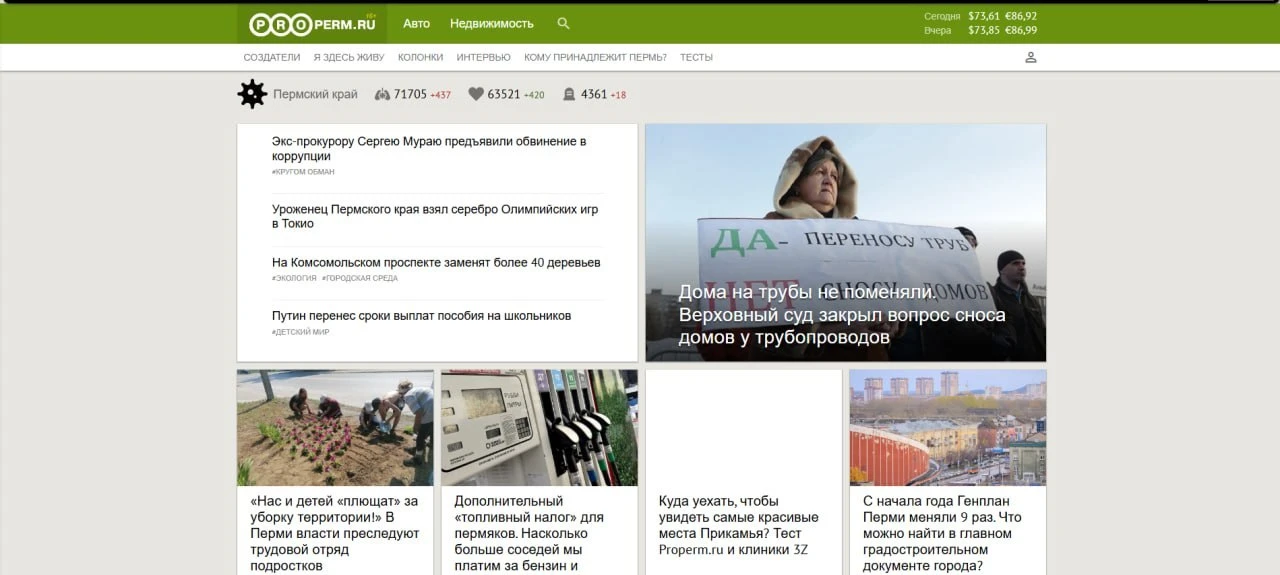
Task: Go to Создатели menu item
Action: [x=272, y=57]
